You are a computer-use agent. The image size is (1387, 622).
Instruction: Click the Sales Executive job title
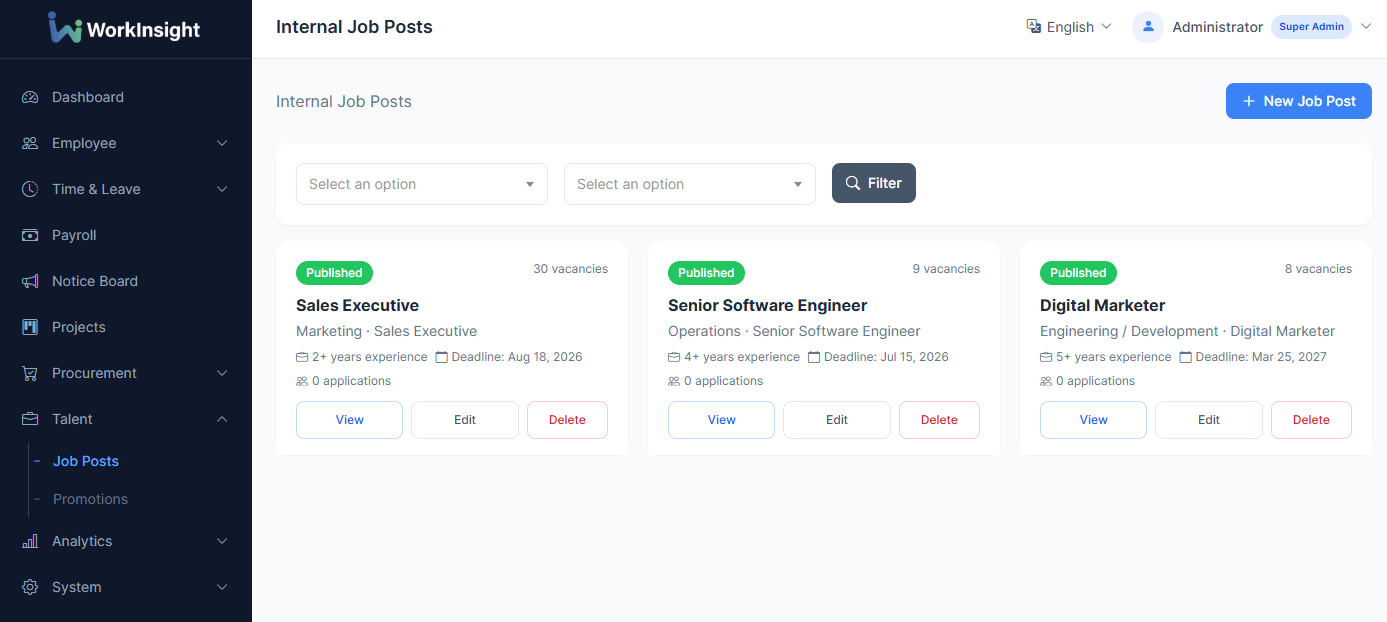click(357, 305)
